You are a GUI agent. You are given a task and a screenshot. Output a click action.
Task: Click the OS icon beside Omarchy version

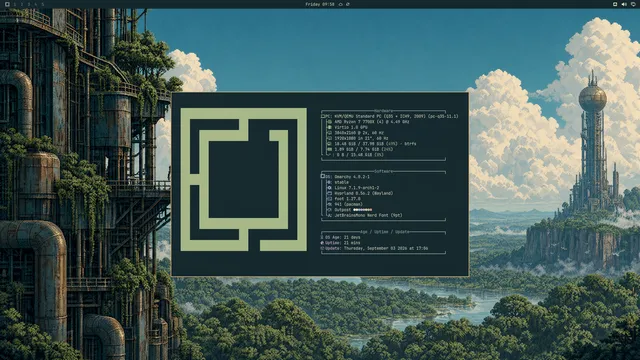[x=323, y=177]
